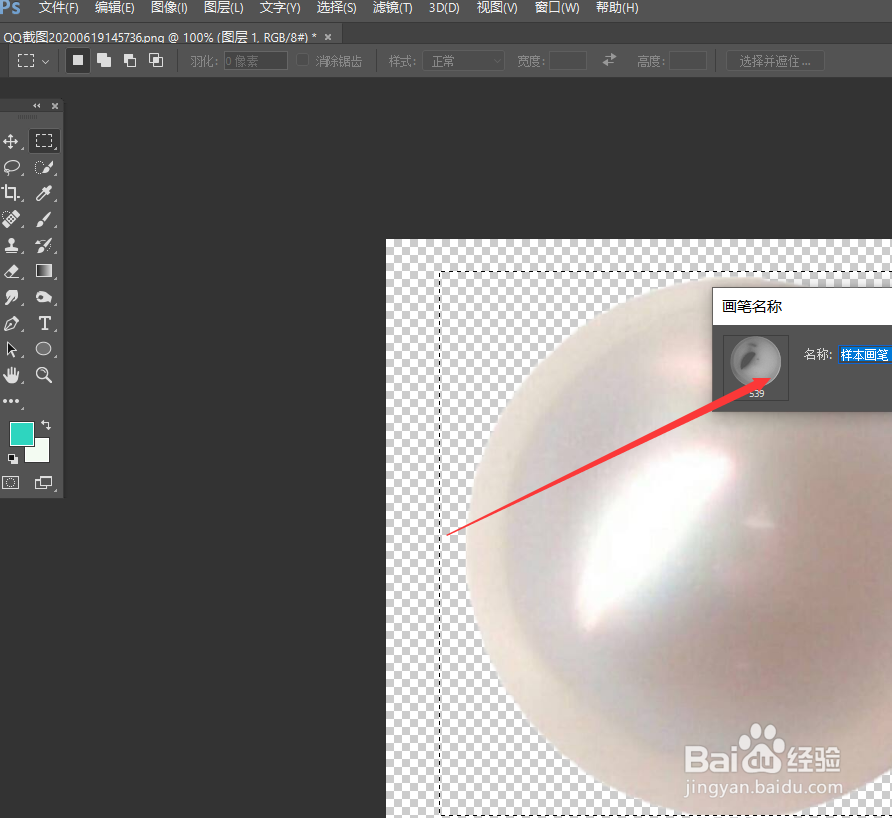The width and height of the screenshot is (892, 818).
Task: Select the Horizontal Type tool
Action: tap(44, 323)
